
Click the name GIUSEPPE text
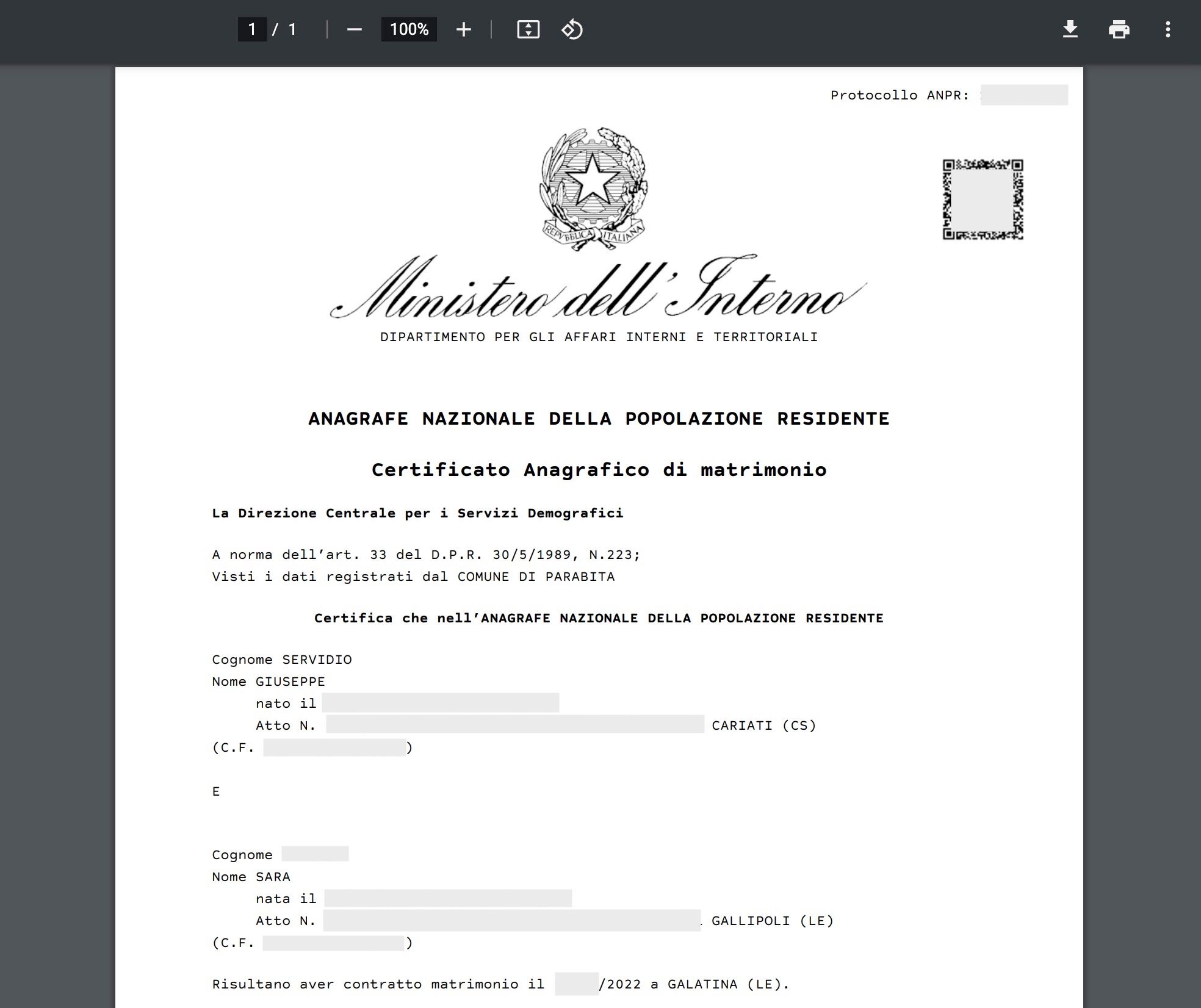click(x=290, y=682)
